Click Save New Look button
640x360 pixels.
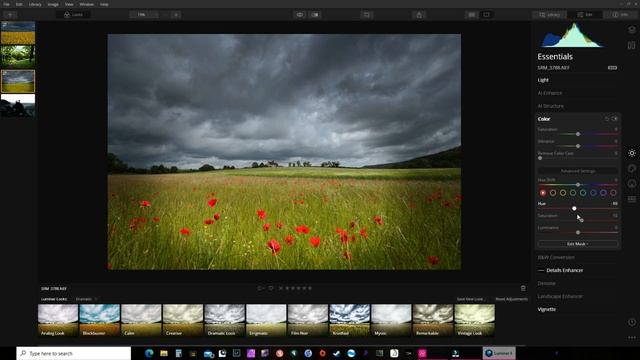point(470,299)
